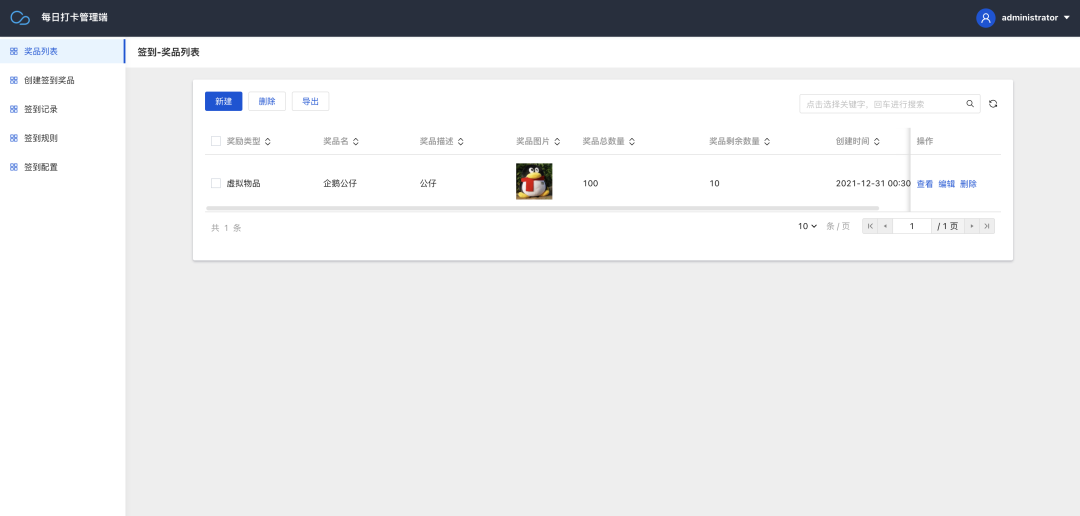Viewport: 1080px width, 516px height.
Task: Click the toolbar 删除 button
Action: coord(267,101)
